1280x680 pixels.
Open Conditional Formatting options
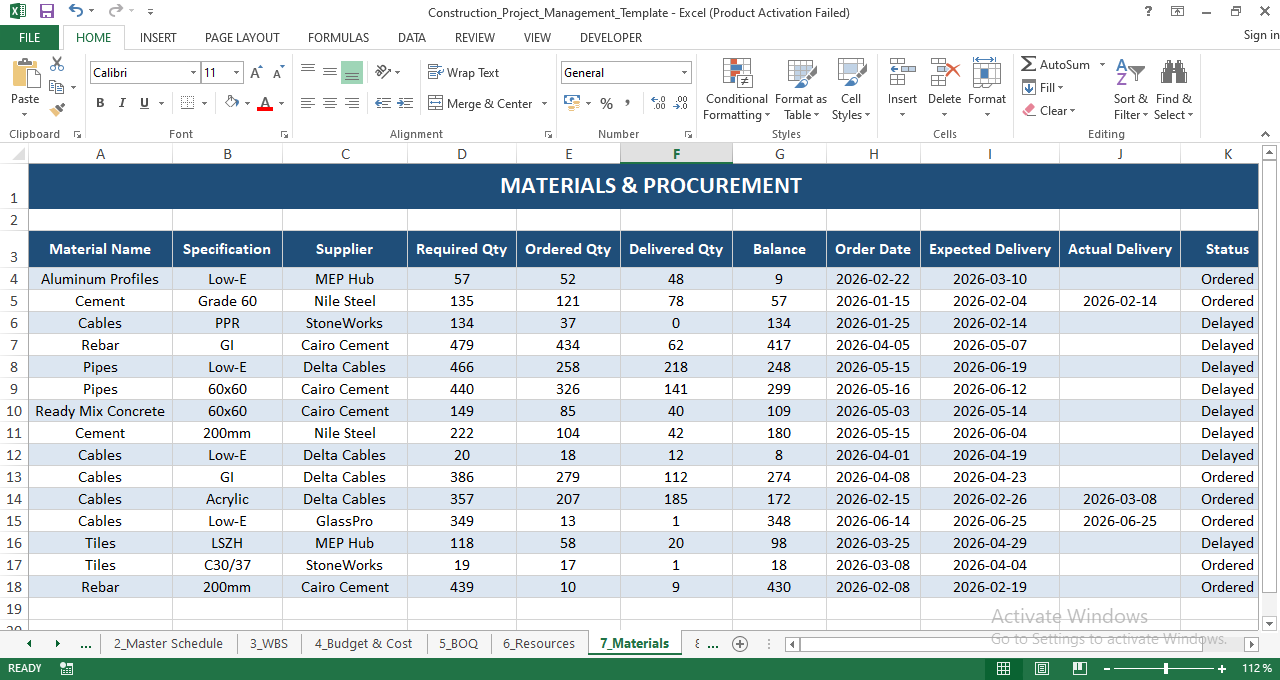pyautogui.click(x=736, y=90)
